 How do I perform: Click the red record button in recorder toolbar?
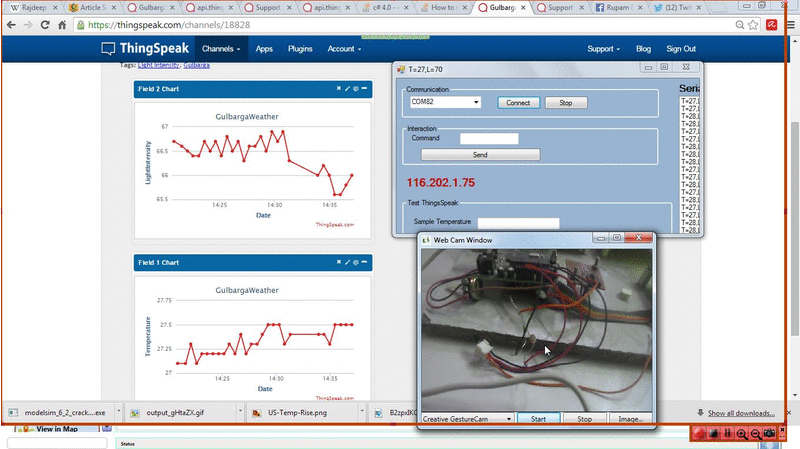[699, 434]
